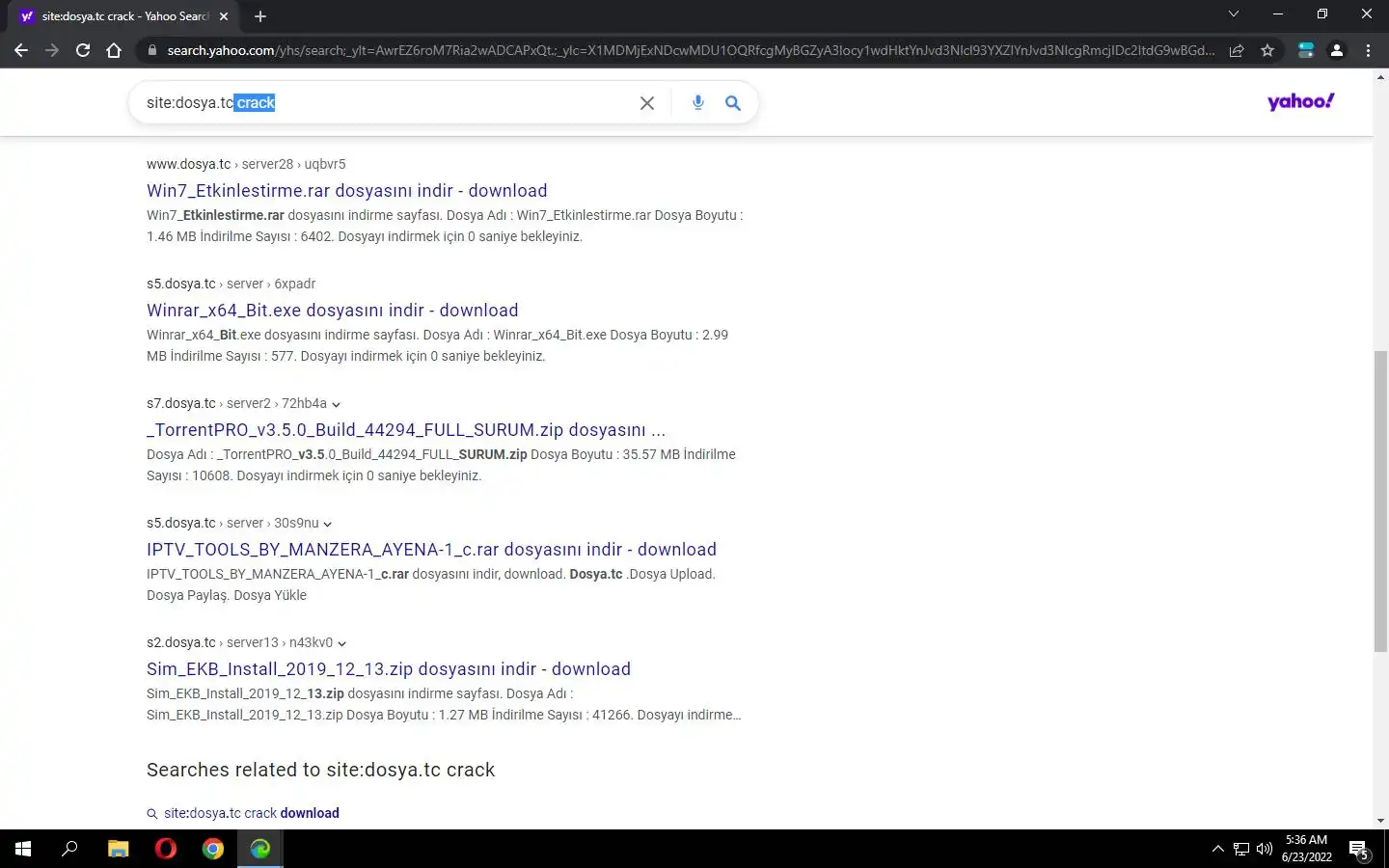
Task: Open _TorrentPRO_v3.5.0 result link
Action: (406, 430)
